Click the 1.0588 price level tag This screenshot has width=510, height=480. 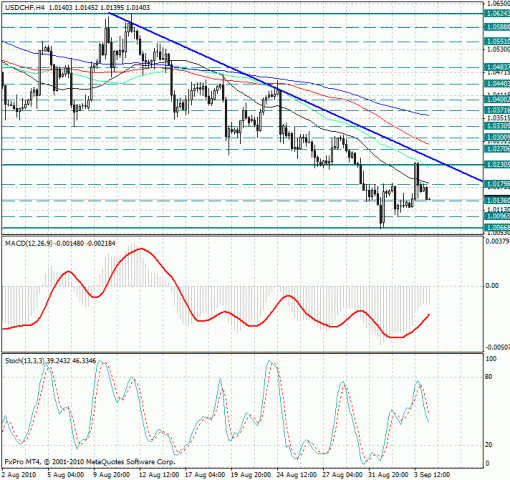point(497,27)
